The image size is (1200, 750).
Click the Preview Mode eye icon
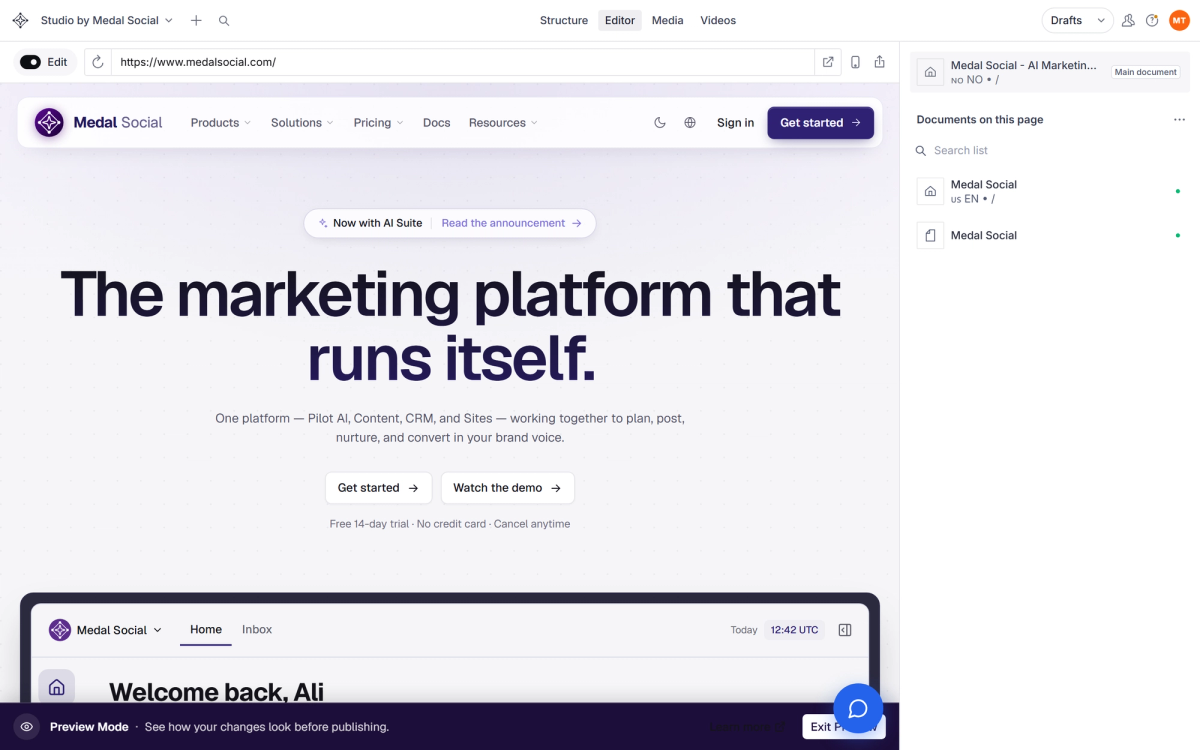27,727
